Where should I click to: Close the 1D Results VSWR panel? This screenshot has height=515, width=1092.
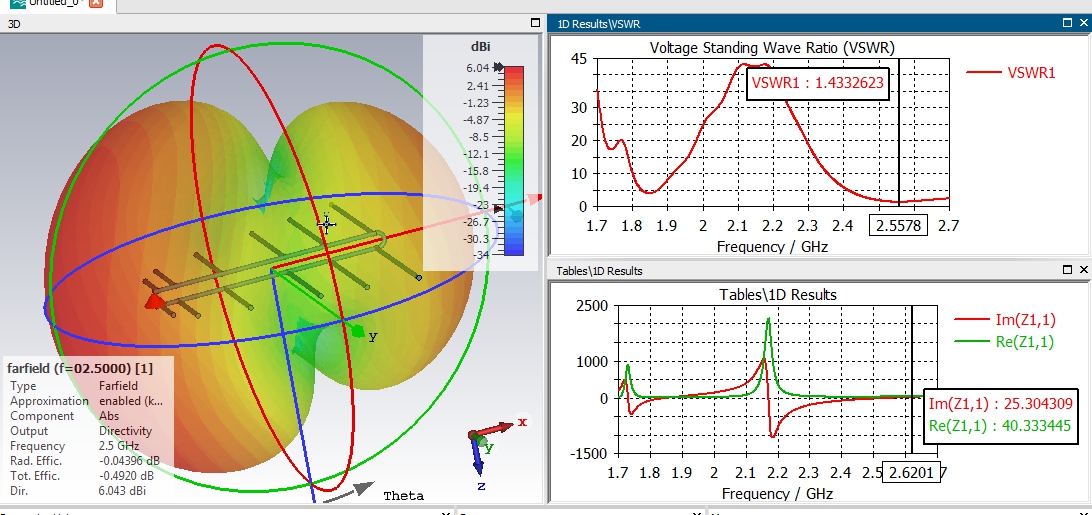(1083, 23)
